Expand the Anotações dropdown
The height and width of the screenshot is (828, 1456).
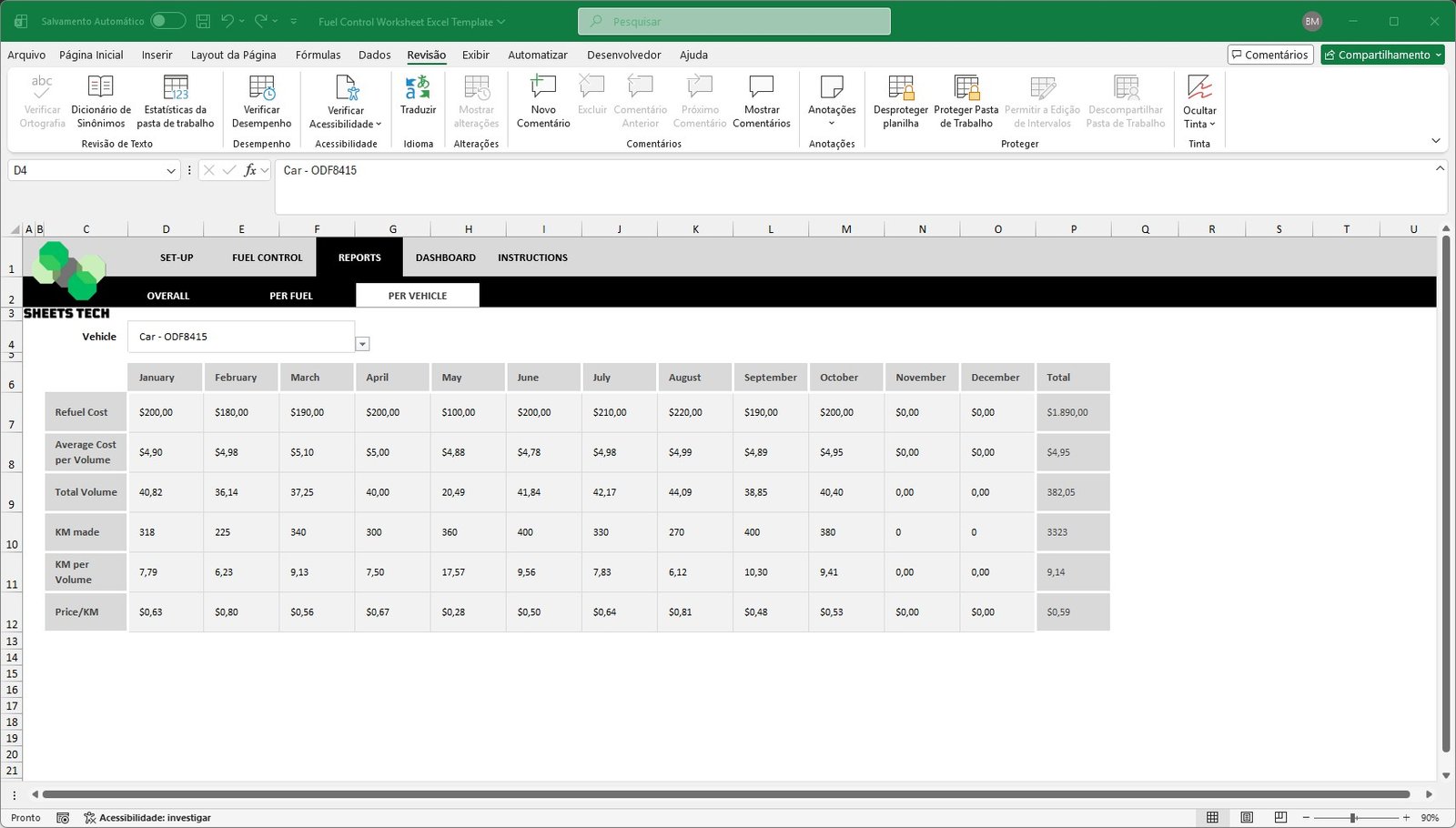click(832, 123)
